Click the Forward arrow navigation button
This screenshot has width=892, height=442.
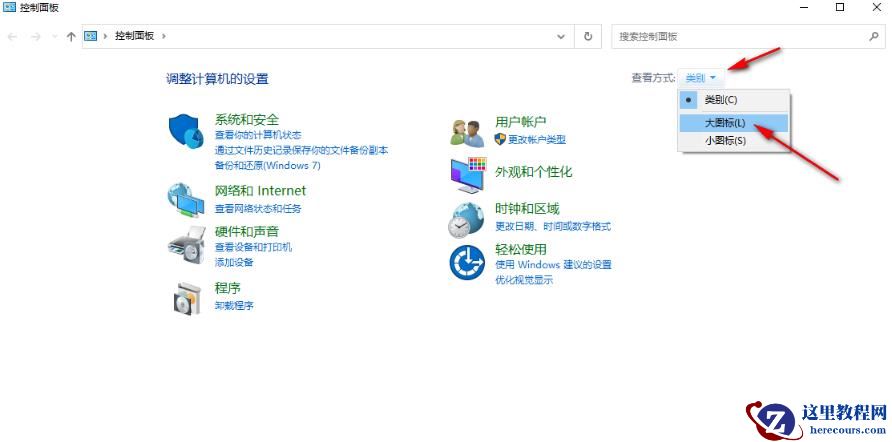[35, 36]
